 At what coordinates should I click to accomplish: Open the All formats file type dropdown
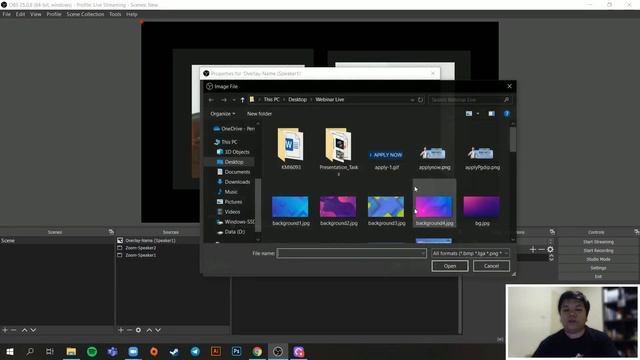pos(470,253)
